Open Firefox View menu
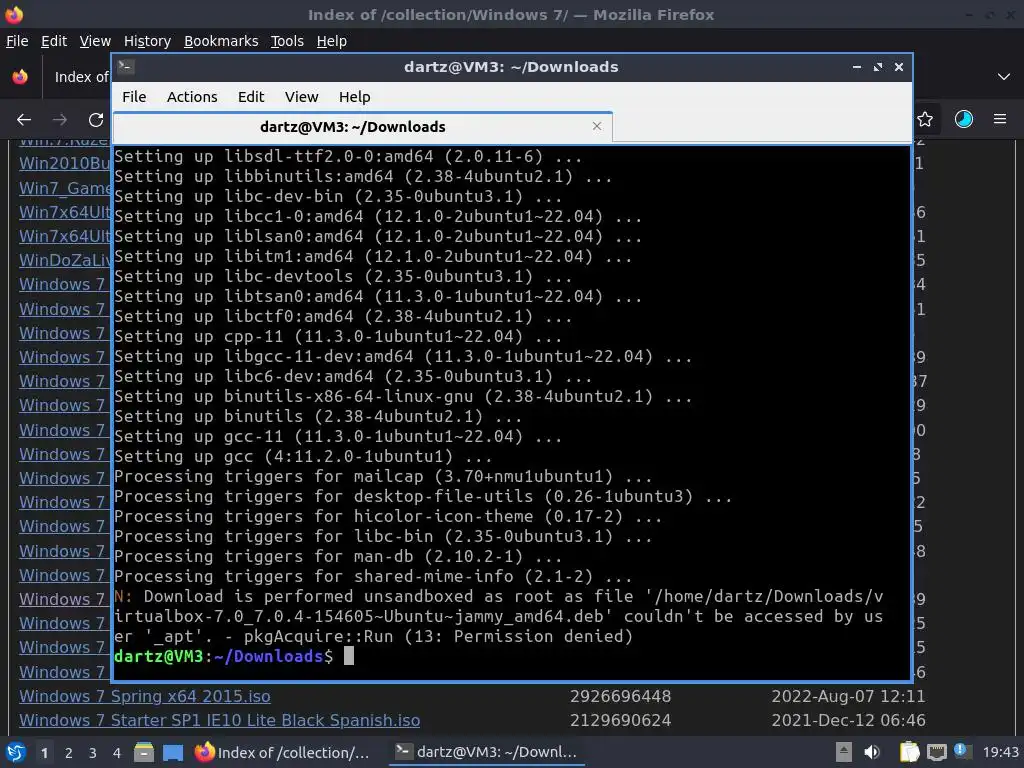This screenshot has height=768, width=1024. click(x=95, y=41)
